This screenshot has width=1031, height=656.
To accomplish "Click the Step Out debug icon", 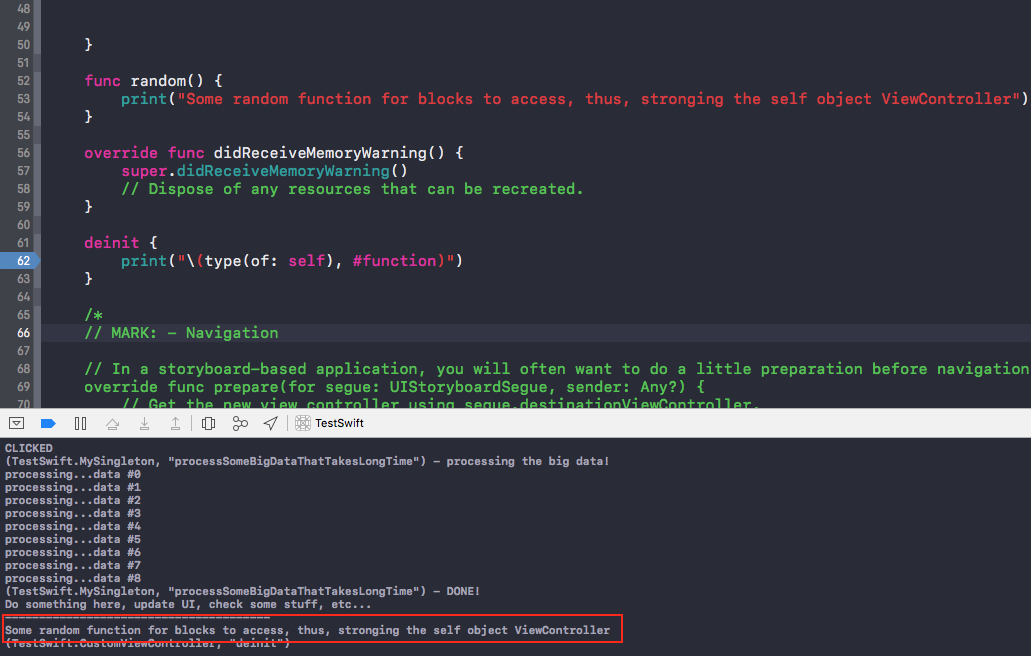I will coord(176,424).
